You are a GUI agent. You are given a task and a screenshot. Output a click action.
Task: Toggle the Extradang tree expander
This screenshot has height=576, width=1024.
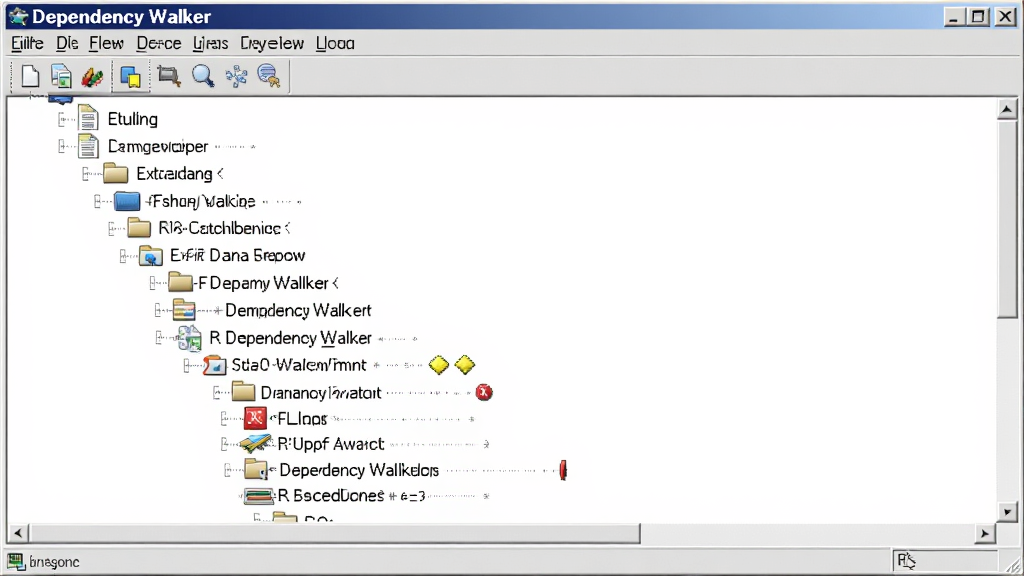87,174
